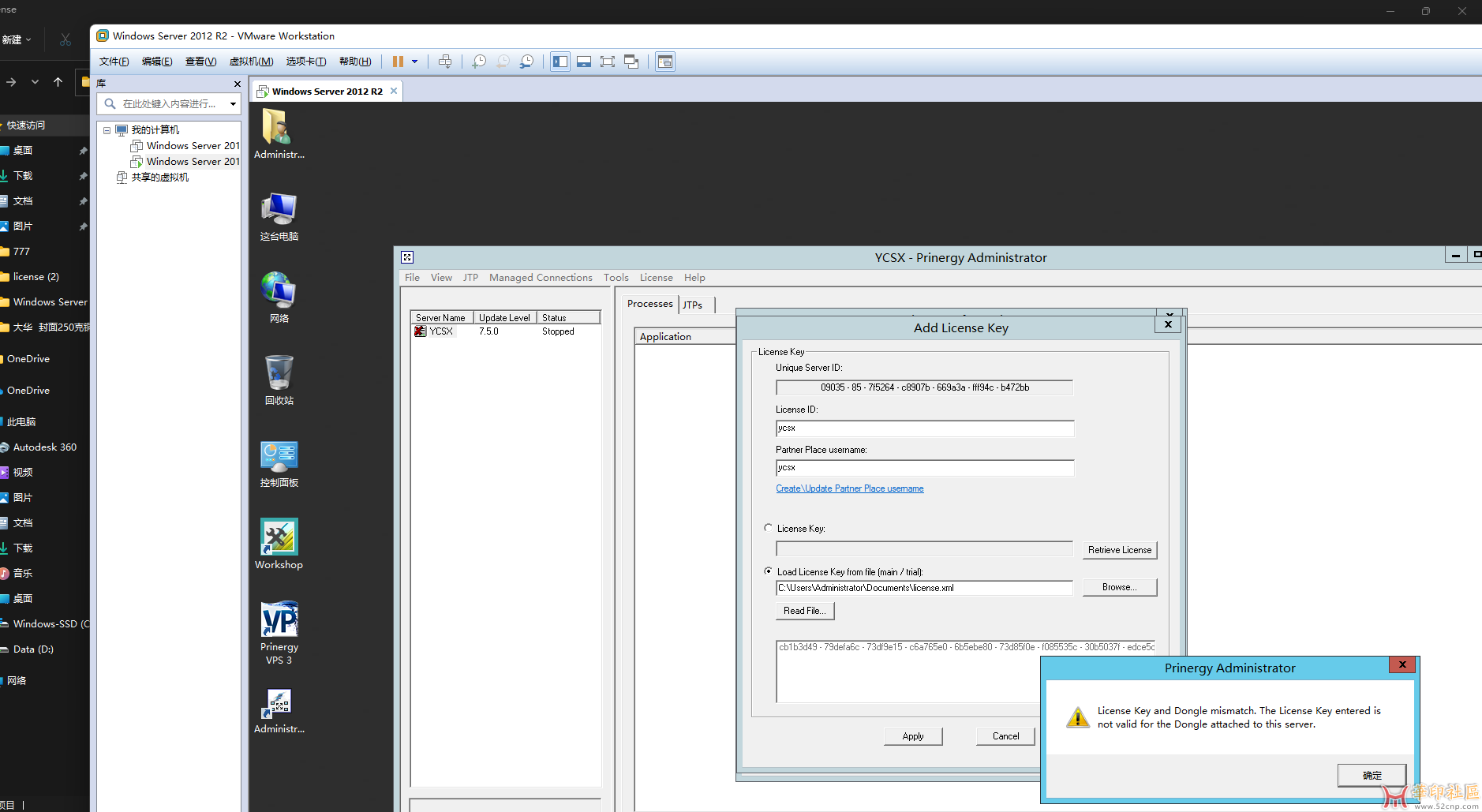Switch to the JTPs tab
This screenshot has height=812, width=1482.
[x=693, y=305]
